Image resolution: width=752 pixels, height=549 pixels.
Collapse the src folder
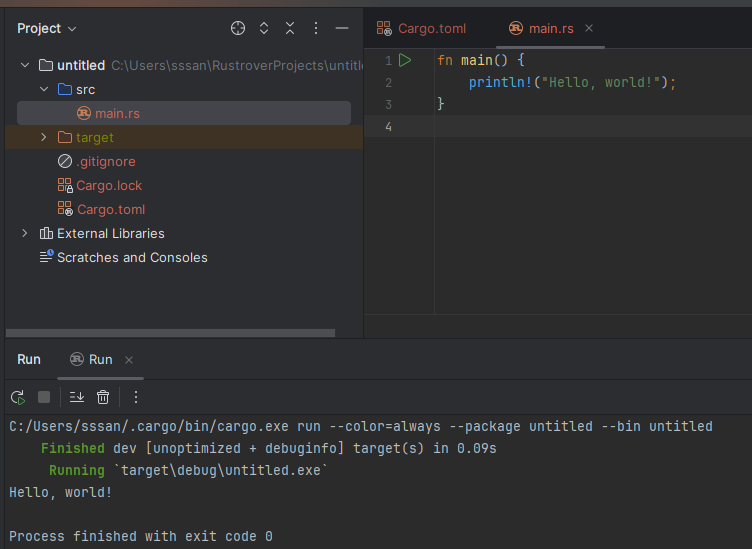pos(44,89)
